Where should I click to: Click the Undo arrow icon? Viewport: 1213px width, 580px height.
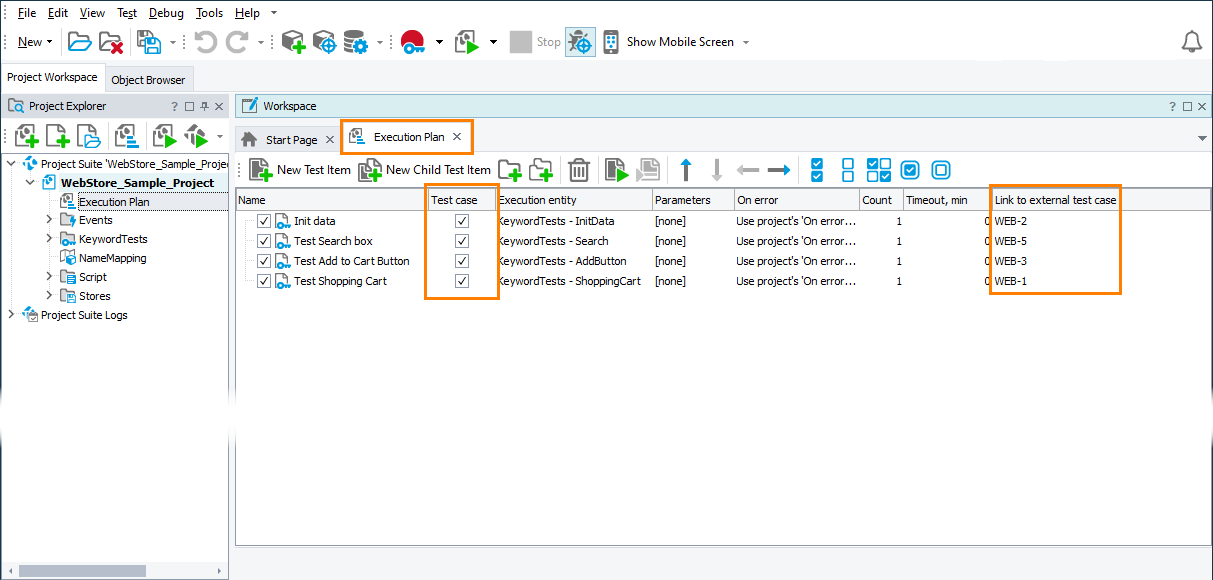click(x=205, y=42)
